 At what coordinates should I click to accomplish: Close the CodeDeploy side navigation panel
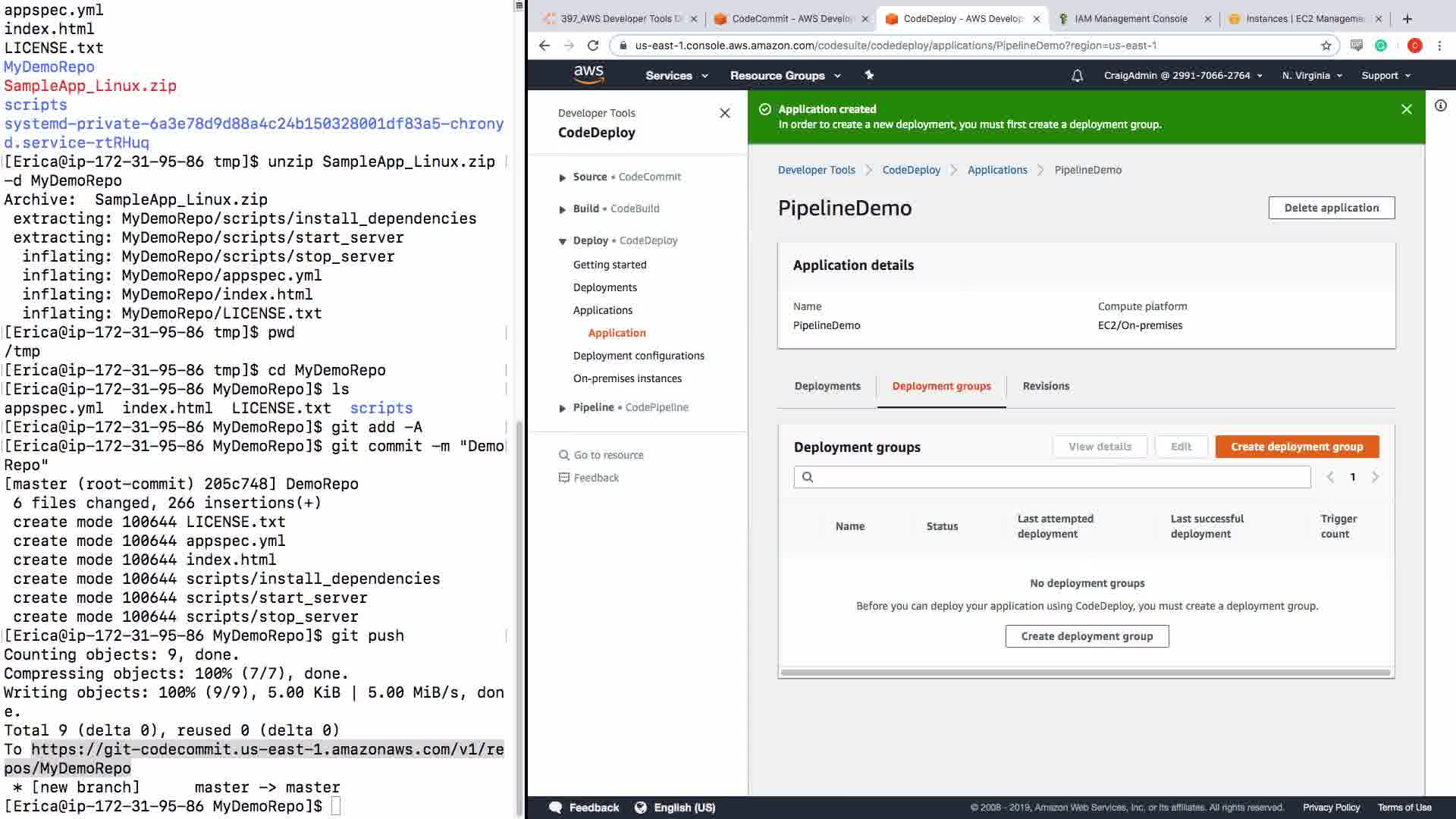(x=724, y=113)
